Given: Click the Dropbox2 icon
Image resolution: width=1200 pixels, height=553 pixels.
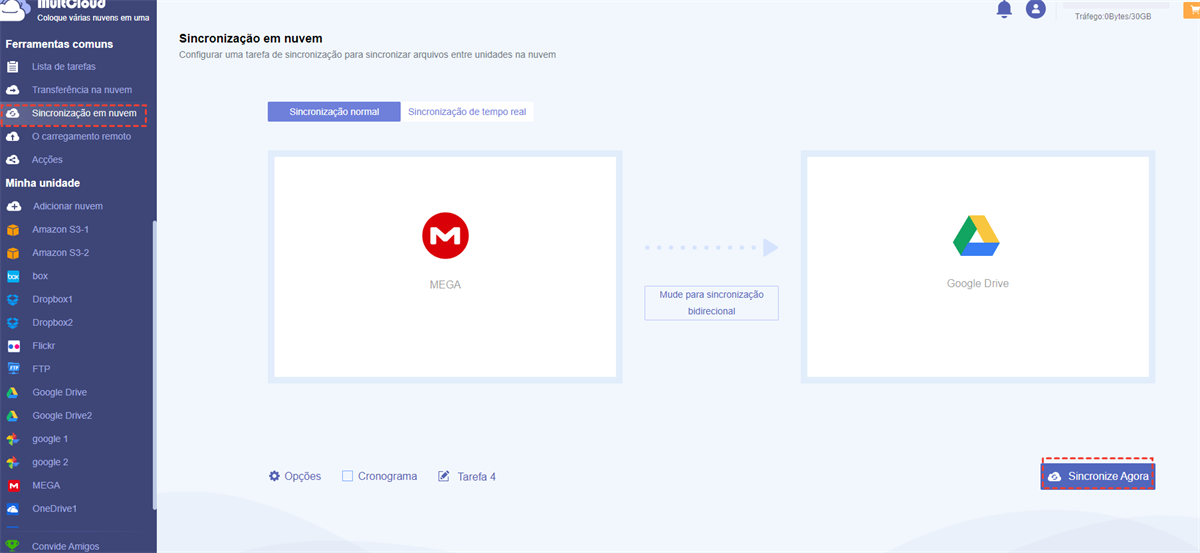Looking at the screenshot, I should [x=13, y=323].
